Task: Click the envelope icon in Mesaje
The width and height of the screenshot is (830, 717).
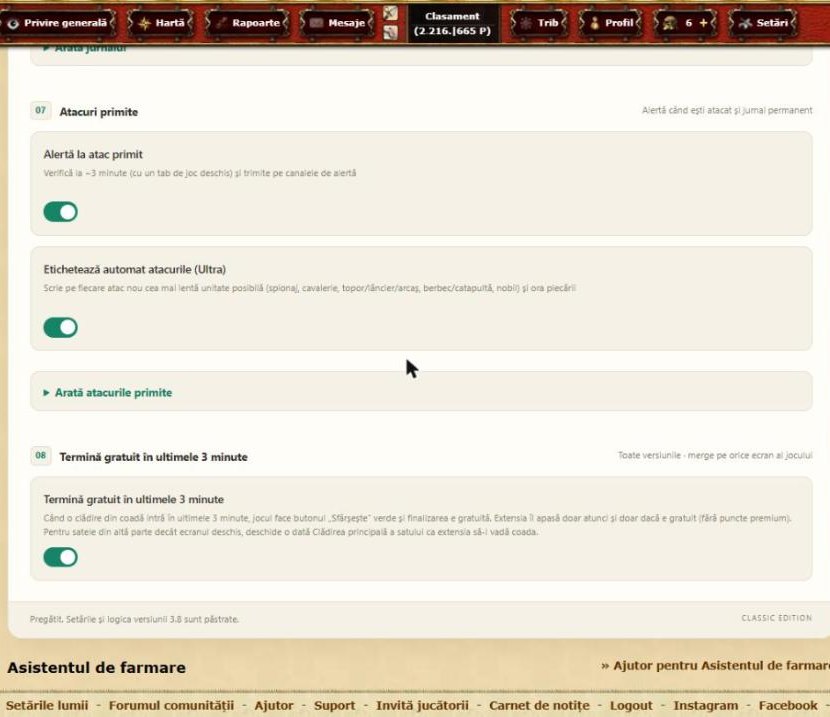Action: pyautogui.click(x=316, y=23)
